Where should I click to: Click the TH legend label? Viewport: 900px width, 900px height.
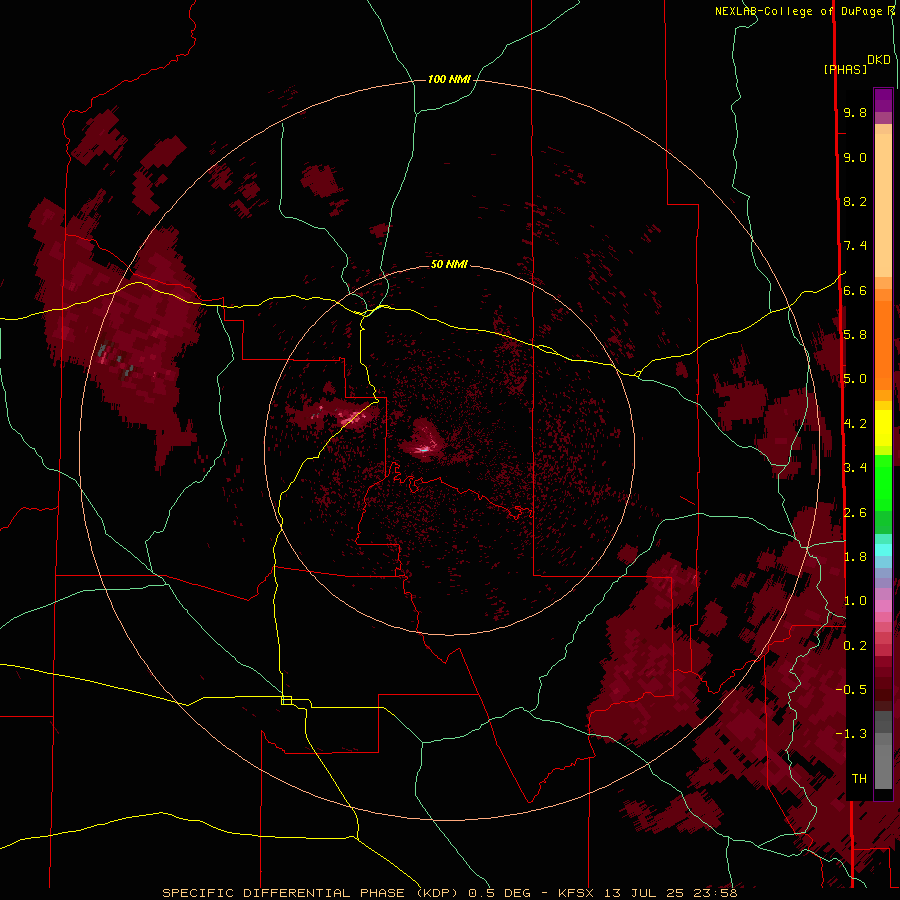pos(859,778)
